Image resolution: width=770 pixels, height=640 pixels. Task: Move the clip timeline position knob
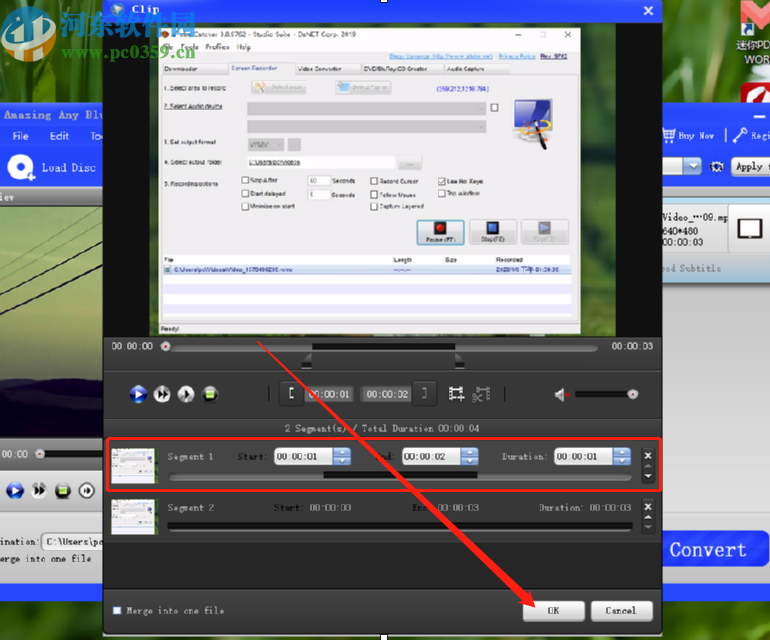click(165, 346)
